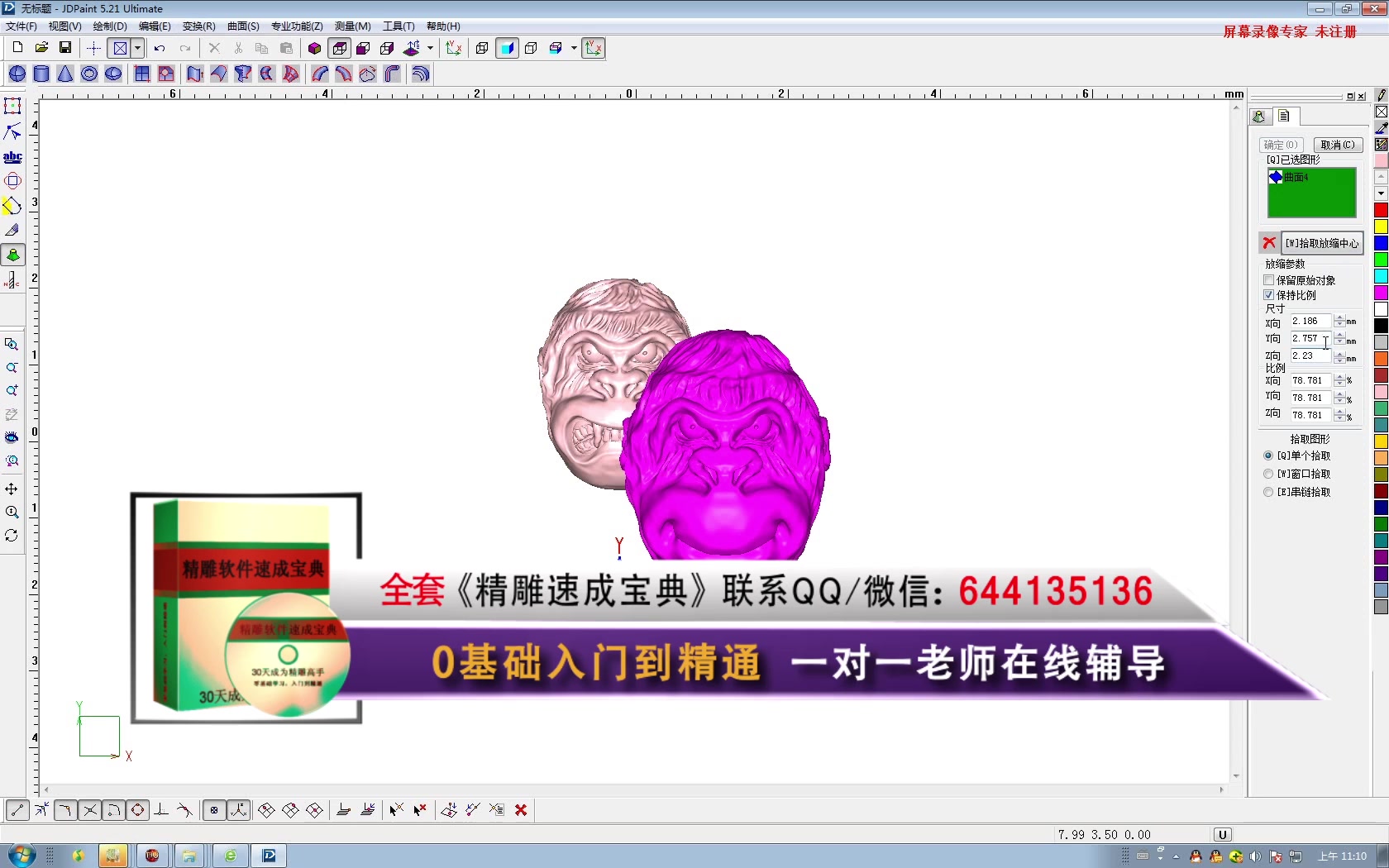Adjust the Z向 size spinner
The width and height of the screenshot is (1389, 868).
tap(1339, 356)
